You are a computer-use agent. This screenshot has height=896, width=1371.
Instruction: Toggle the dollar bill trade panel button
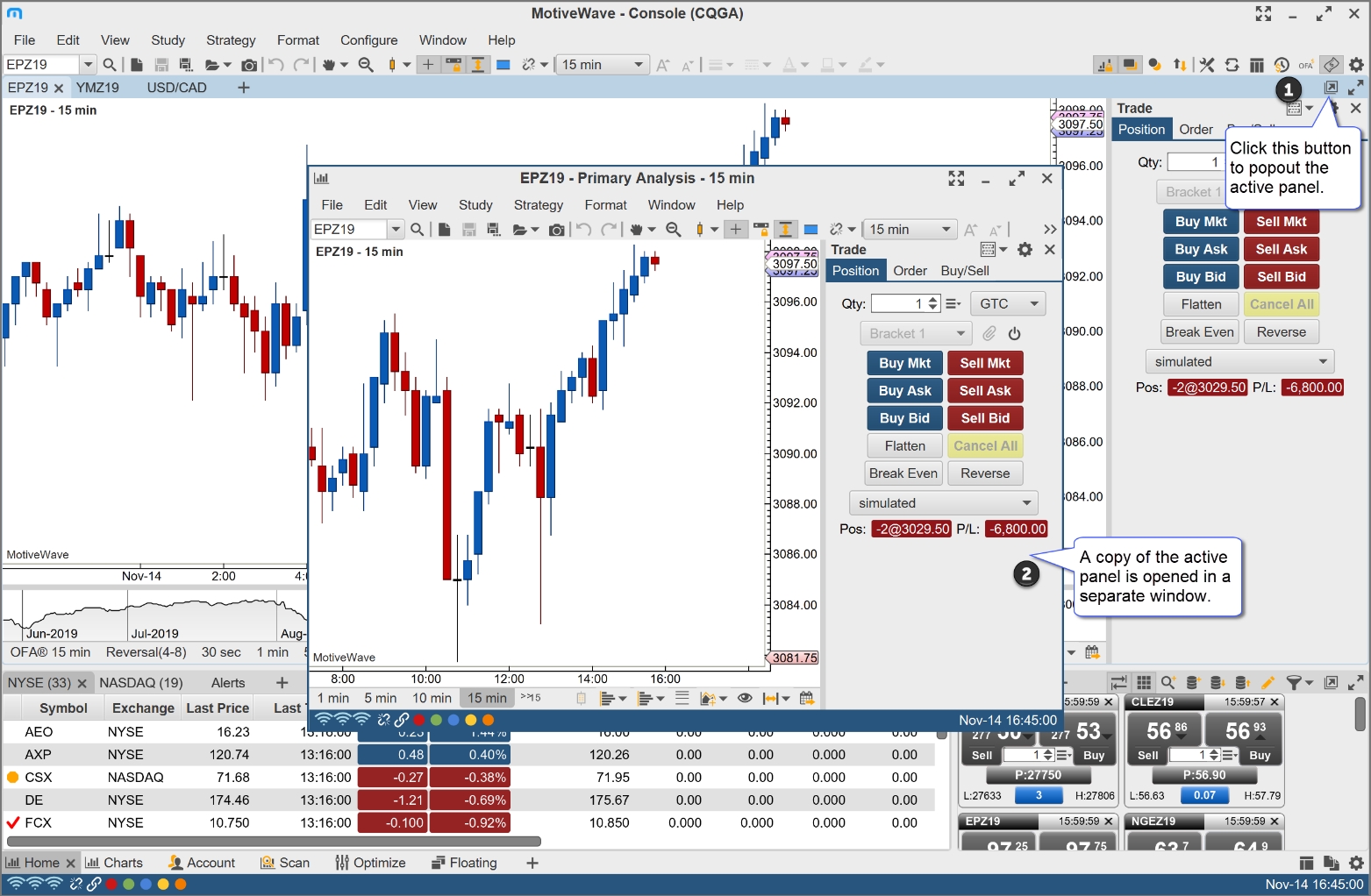click(1332, 65)
